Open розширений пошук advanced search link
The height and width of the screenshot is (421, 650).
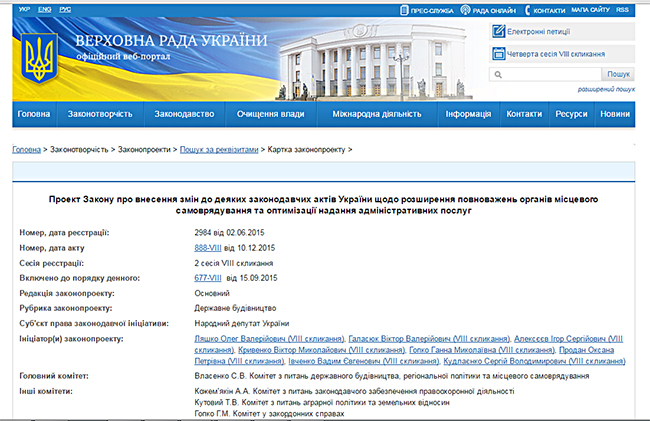coord(606,90)
